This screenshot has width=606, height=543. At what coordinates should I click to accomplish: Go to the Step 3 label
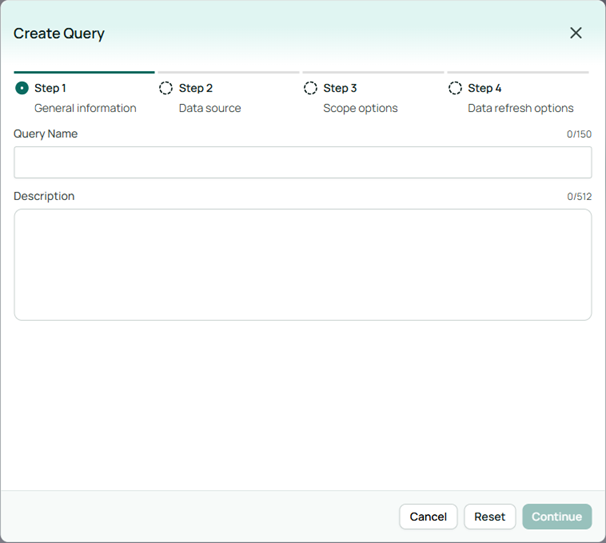click(340, 88)
